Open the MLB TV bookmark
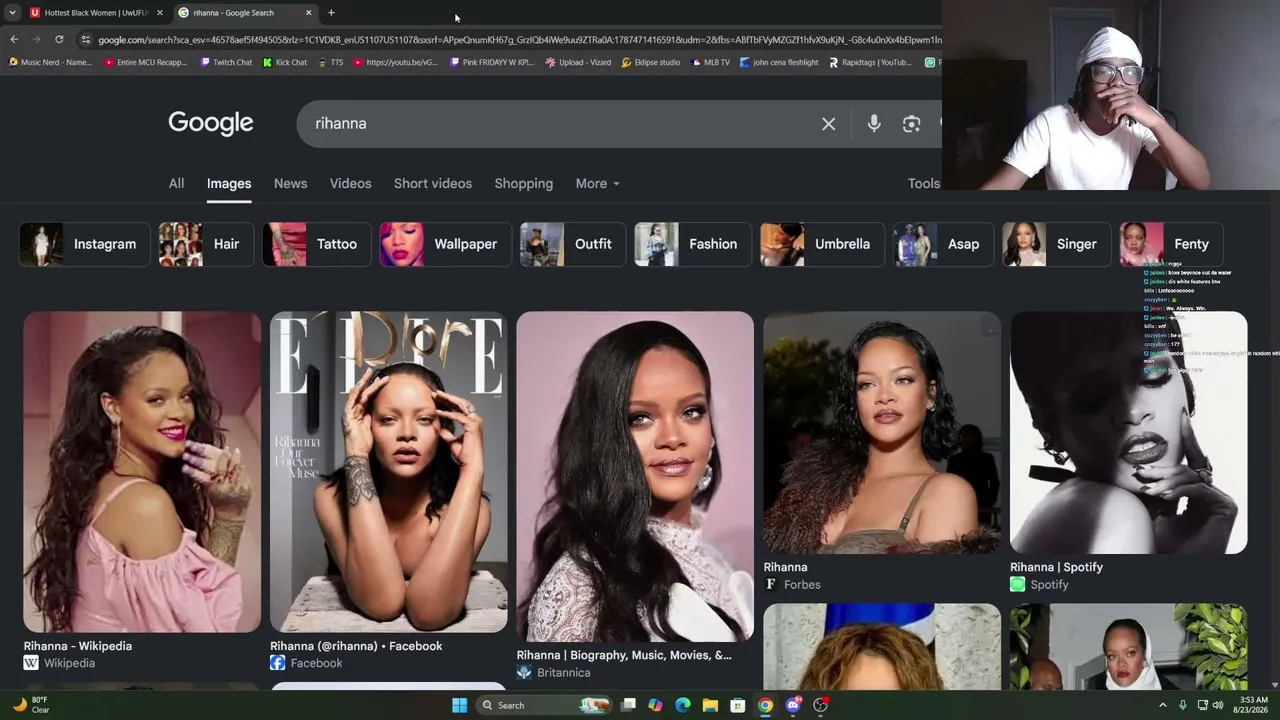Viewport: 1280px width, 720px height. (710, 62)
